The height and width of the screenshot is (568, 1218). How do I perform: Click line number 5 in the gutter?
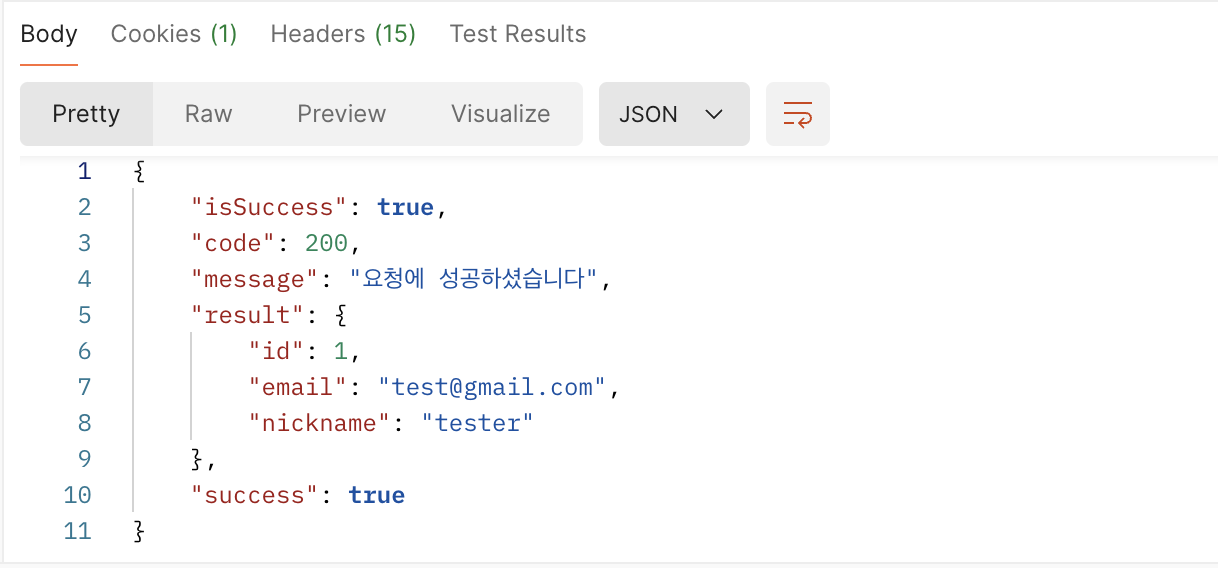pos(84,315)
